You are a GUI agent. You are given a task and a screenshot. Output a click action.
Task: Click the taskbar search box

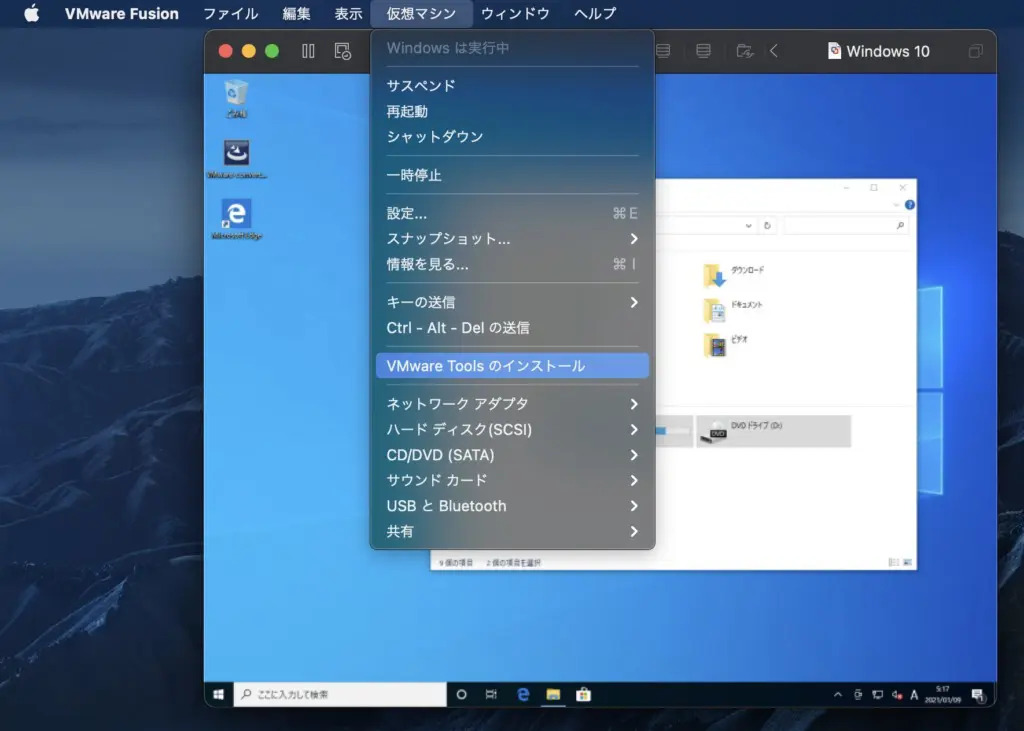coord(340,694)
